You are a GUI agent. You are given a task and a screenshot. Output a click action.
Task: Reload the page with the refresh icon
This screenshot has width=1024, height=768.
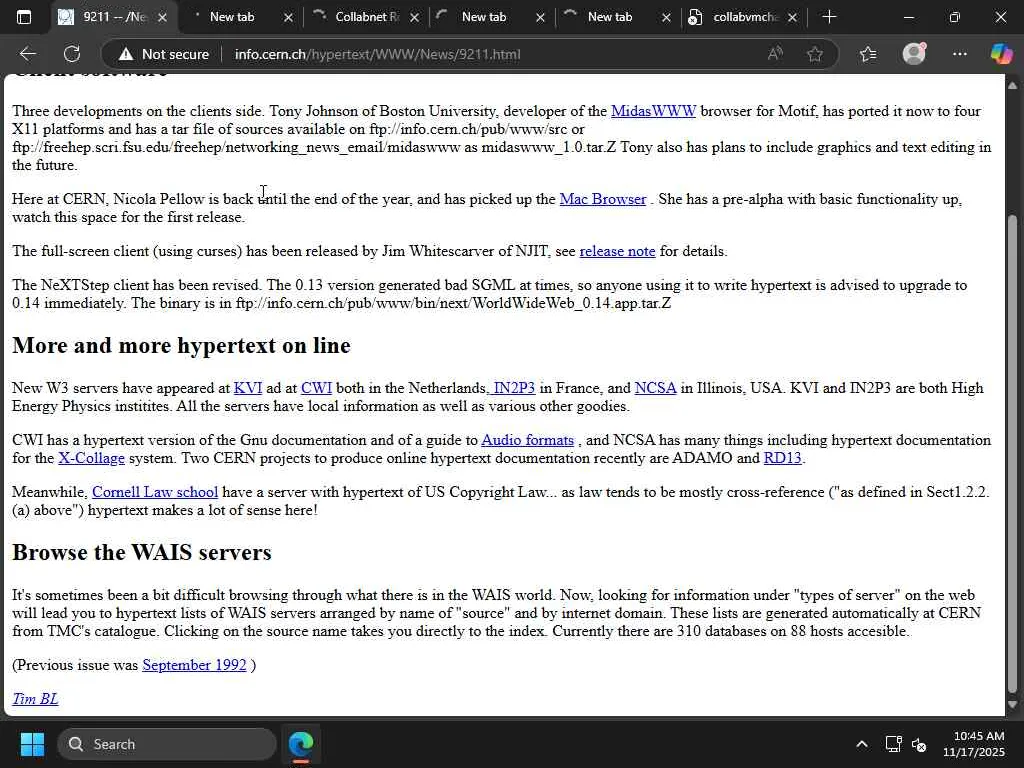(72, 54)
